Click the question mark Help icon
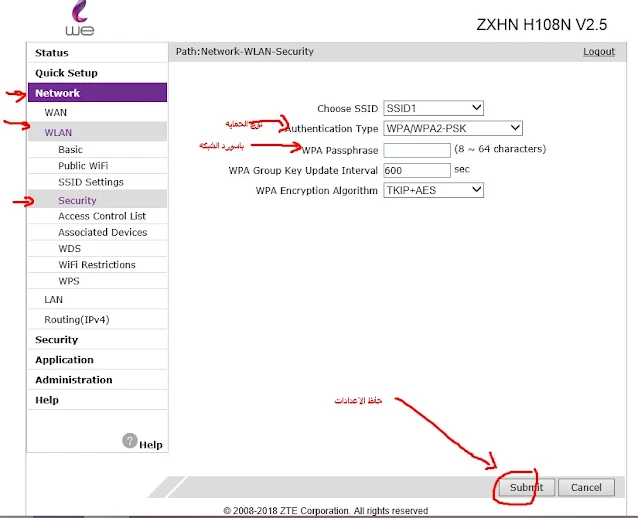The height and width of the screenshot is (518, 638). coord(130,441)
